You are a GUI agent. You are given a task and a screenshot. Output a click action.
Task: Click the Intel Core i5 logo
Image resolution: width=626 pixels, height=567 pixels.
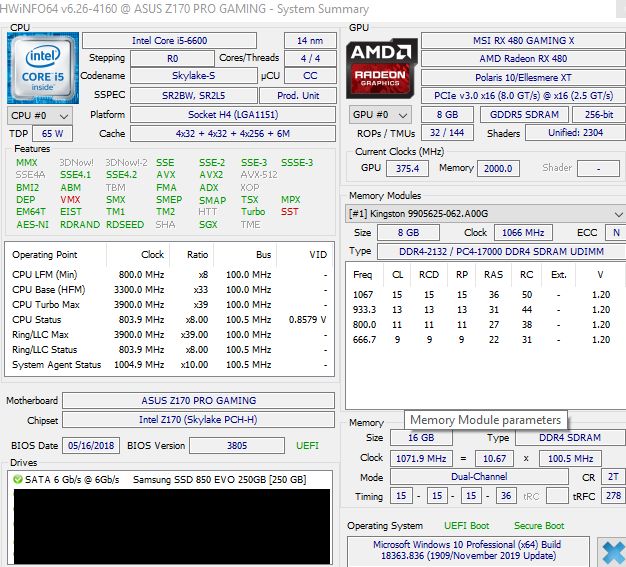43,68
